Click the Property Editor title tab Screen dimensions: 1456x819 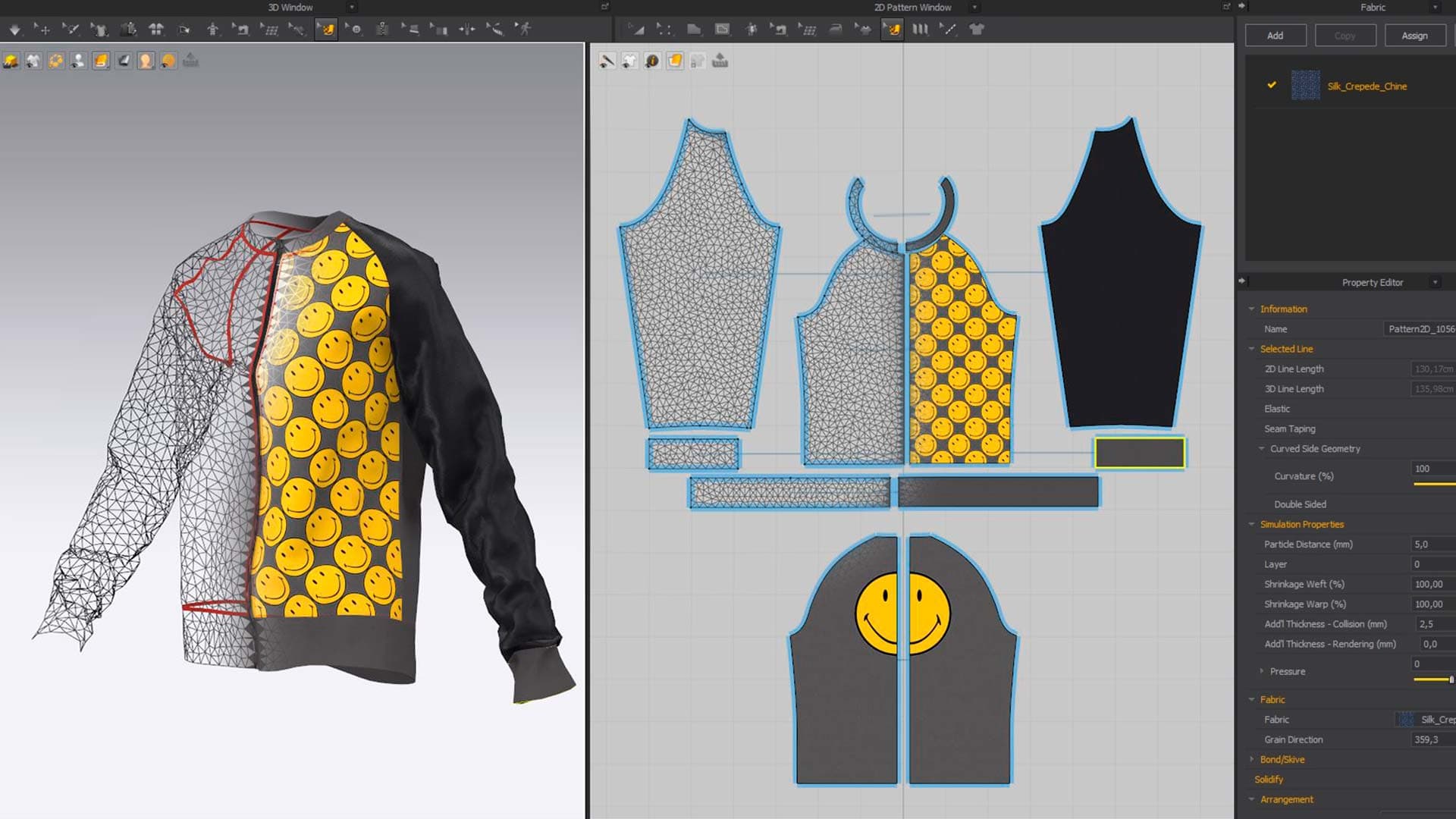point(1373,282)
